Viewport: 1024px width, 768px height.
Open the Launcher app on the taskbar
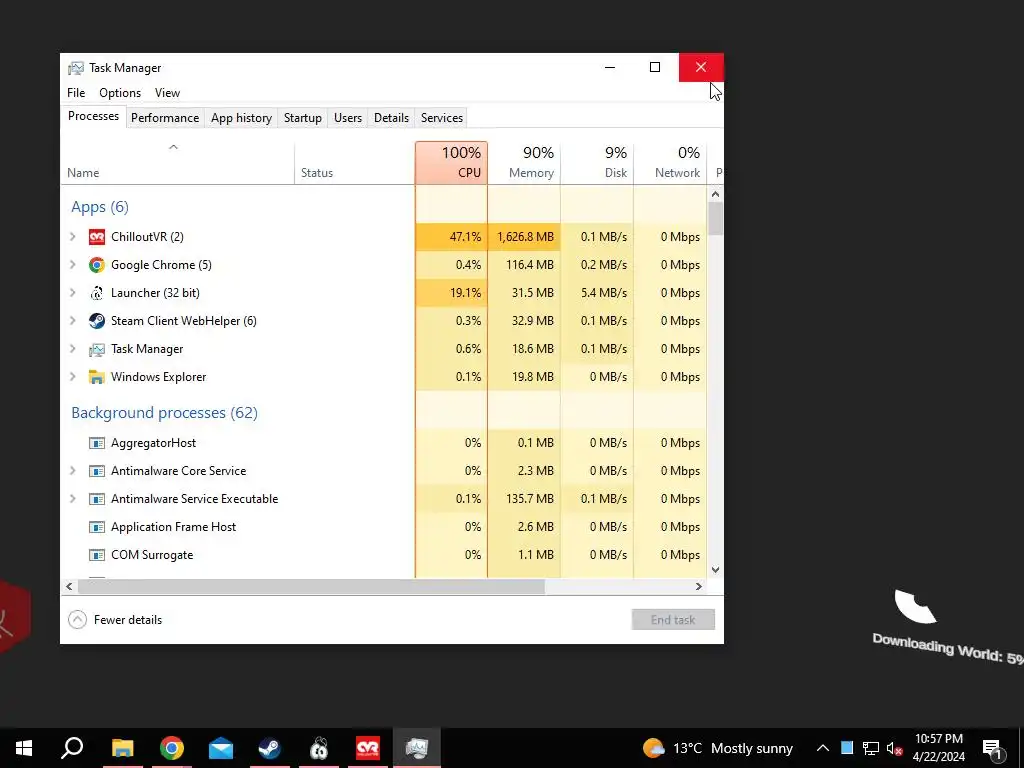click(x=319, y=748)
